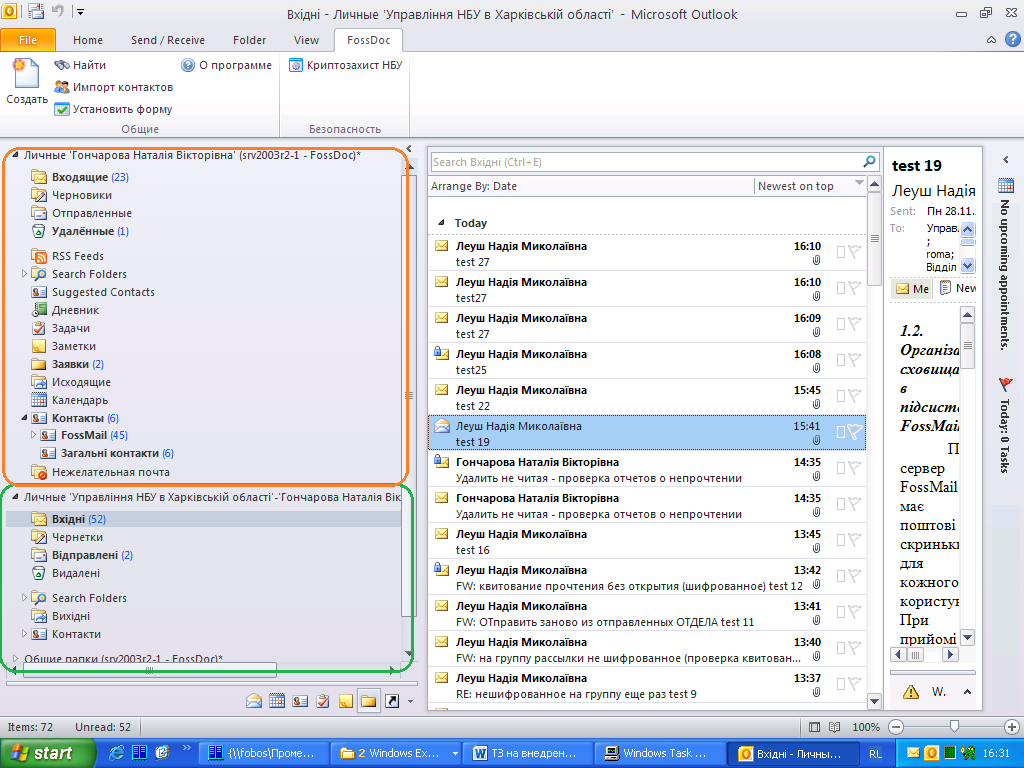Switch to Reading view status icon
Image resolution: width=1024 pixels, height=768 pixels.
click(835, 727)
